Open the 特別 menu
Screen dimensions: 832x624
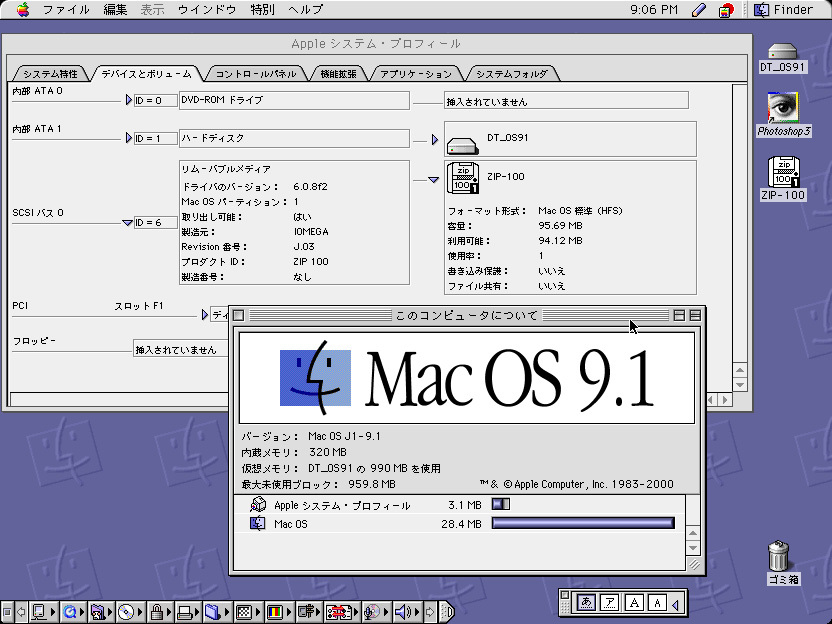click(x=262, y=10)
